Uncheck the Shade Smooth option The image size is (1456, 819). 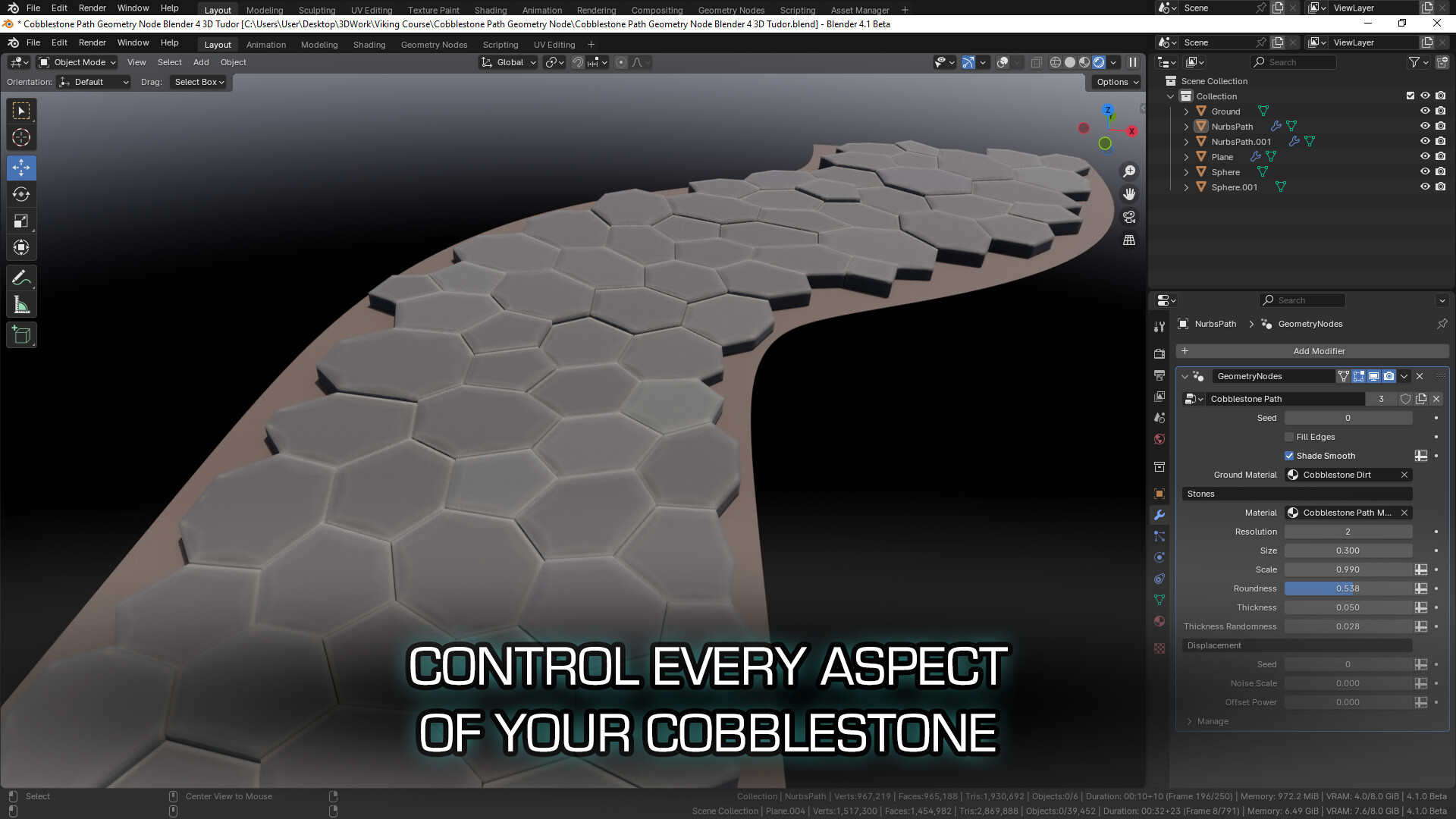coord(1289,455)
